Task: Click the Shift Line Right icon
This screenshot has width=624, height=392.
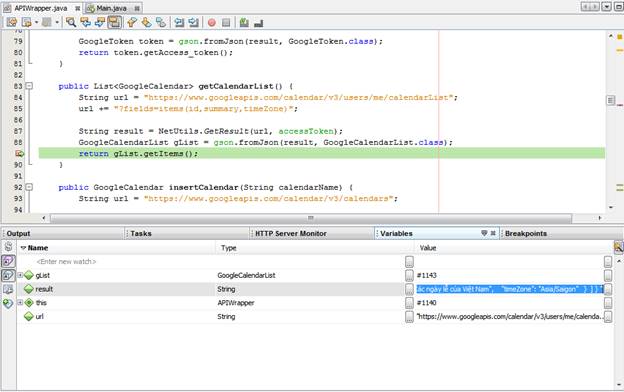Action: (x=193, y=22)
